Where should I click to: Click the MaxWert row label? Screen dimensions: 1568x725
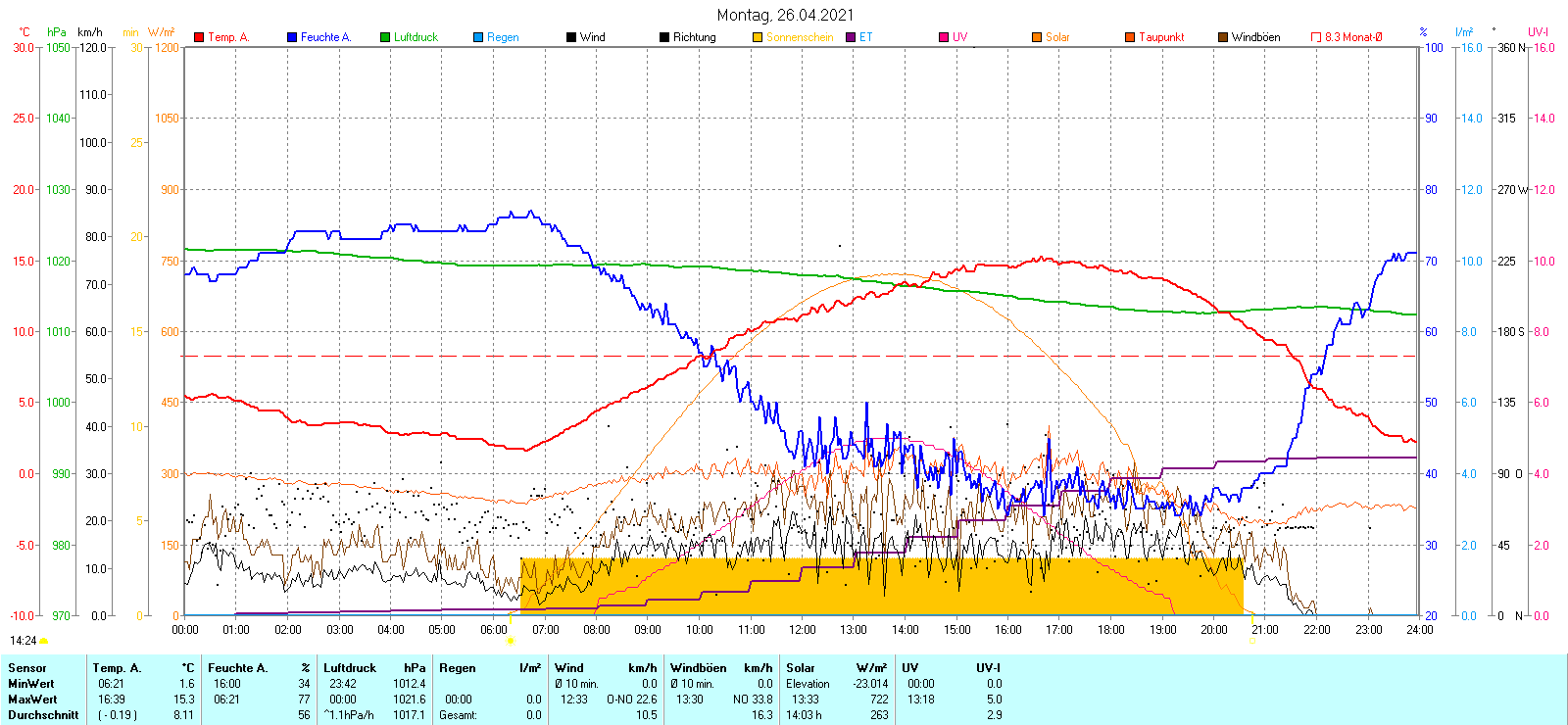coord(32,700)
